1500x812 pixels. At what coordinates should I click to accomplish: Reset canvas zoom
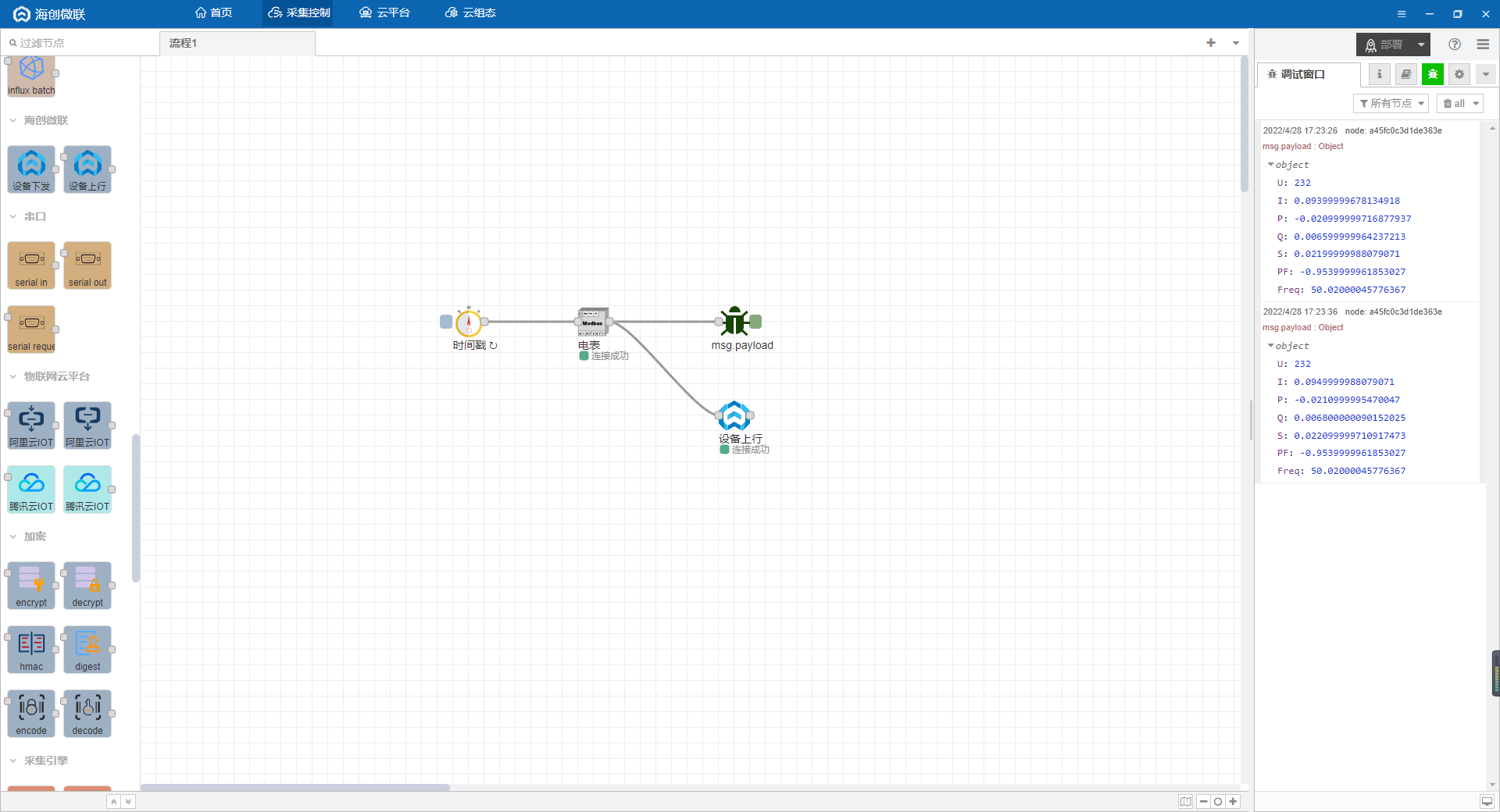click(1218, 802)
